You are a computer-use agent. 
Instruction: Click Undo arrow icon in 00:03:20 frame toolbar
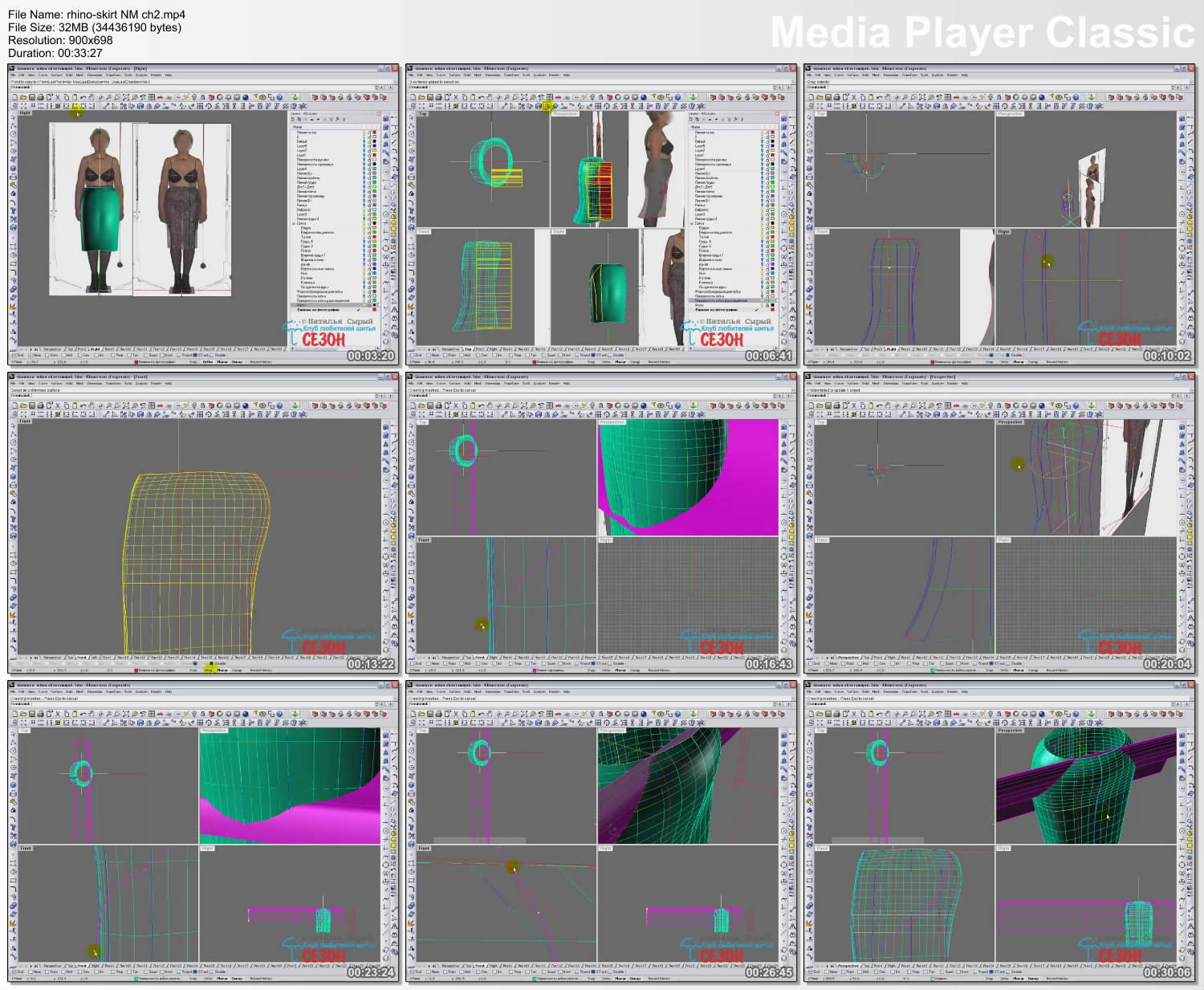pyautogui.click(x=84, y=98)
